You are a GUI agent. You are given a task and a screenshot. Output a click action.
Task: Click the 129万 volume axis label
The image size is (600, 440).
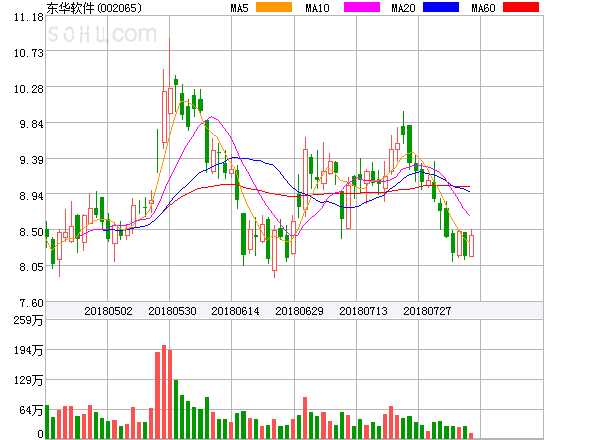click(x=28, y=380)
